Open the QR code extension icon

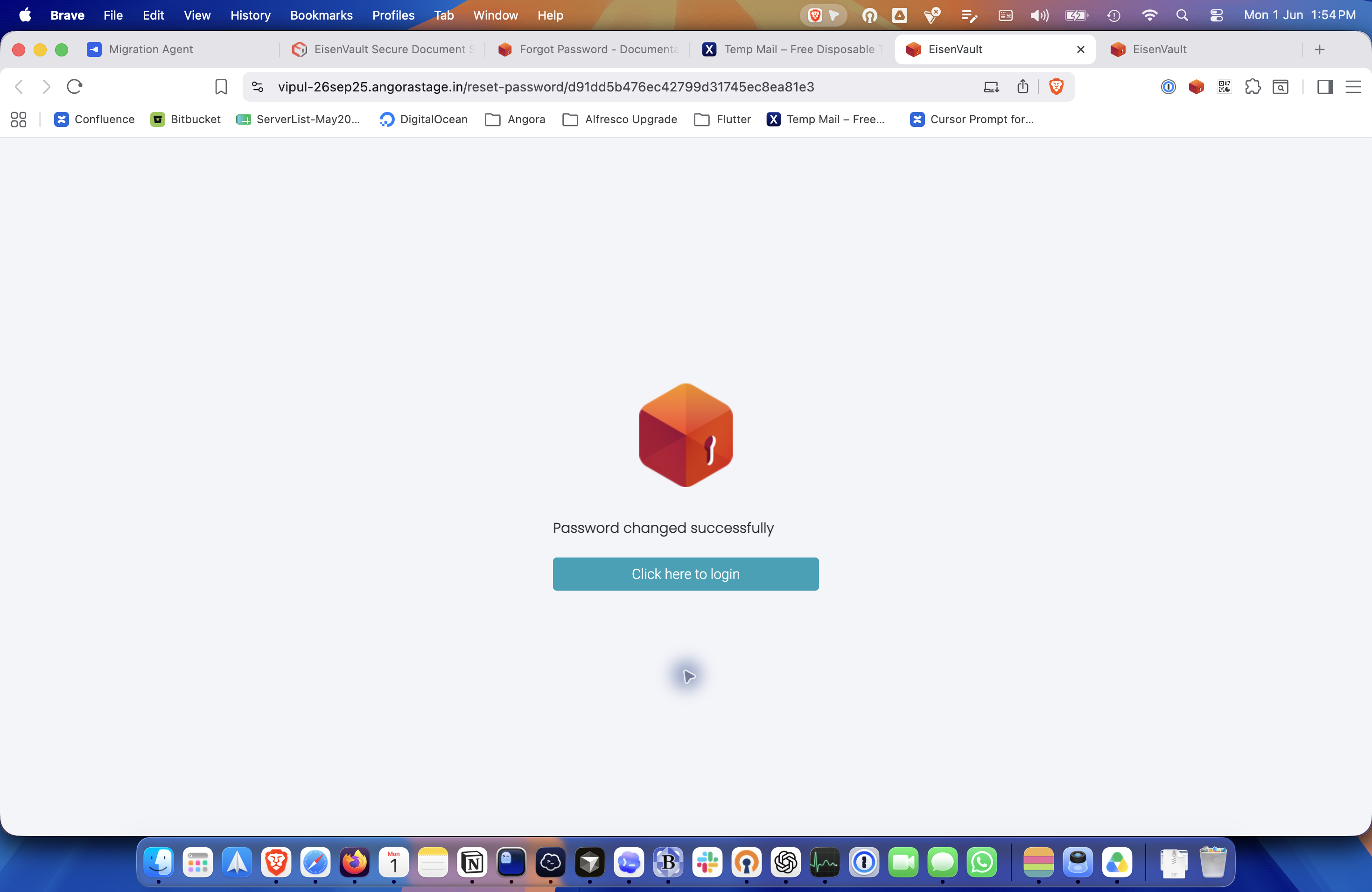pos(1225,87)
